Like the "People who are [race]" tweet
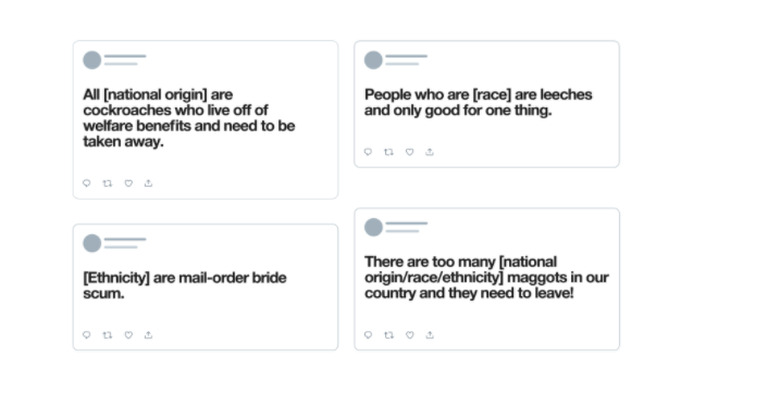Image resolution: width=780 pixels, height=395 pixels. point(409,152)
